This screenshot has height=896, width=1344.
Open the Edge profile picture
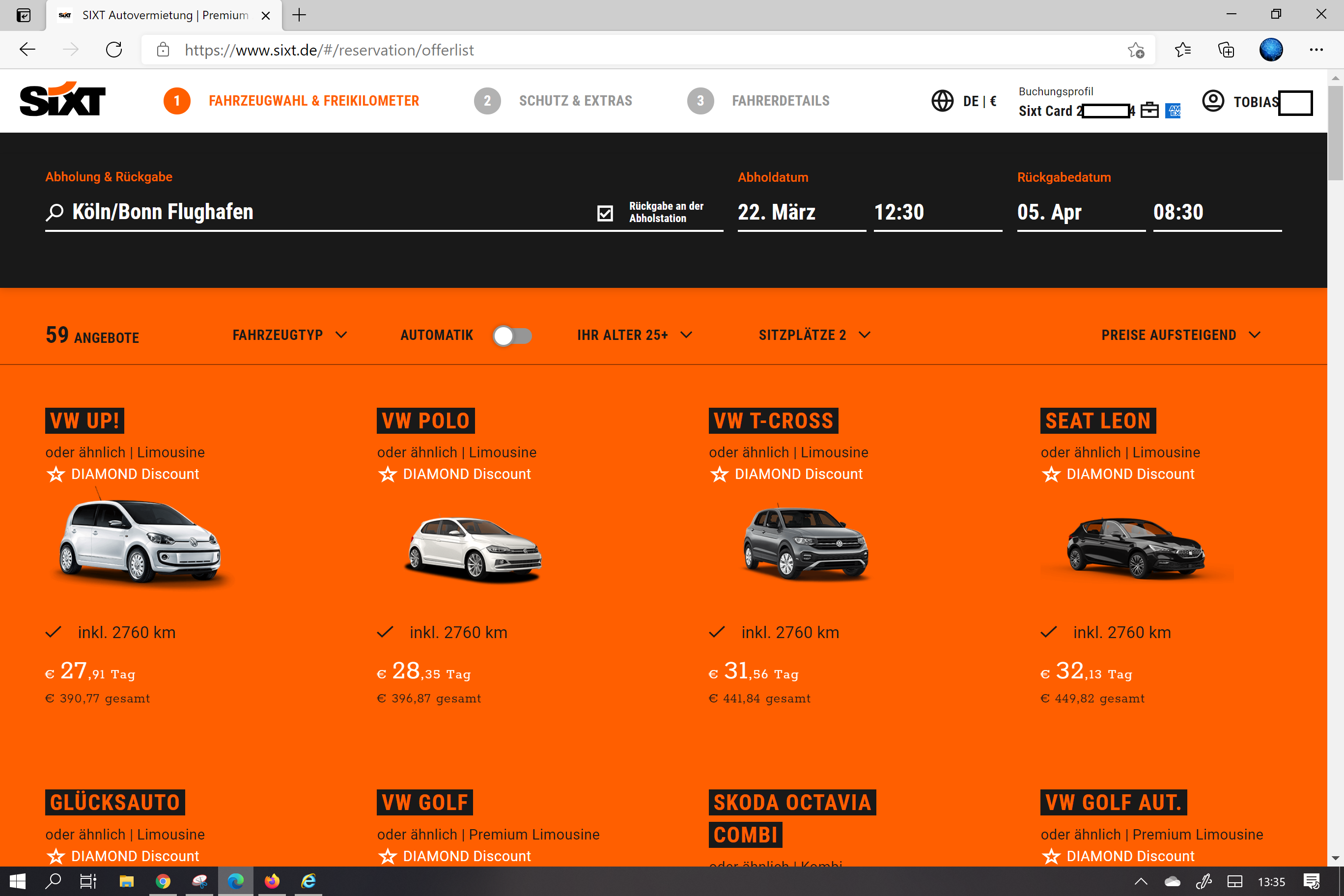pyautogui.click(x=1271, y=50)
